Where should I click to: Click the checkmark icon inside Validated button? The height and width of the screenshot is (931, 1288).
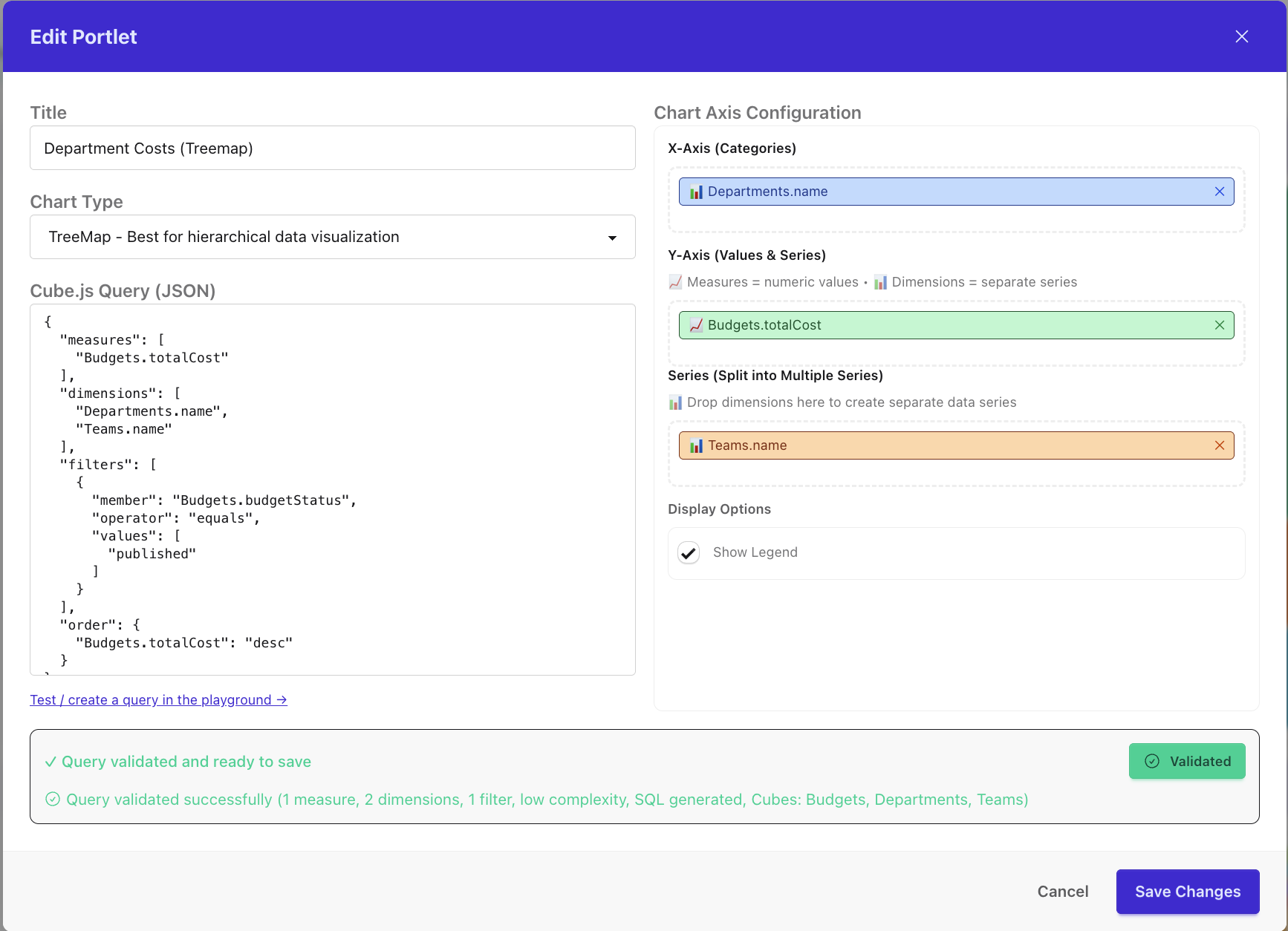(x=1151, y=761)
